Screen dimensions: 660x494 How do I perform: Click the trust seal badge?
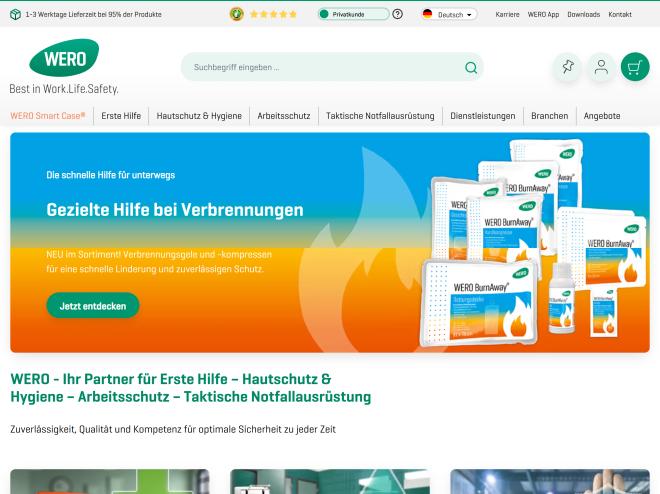[x=237, y=14]
